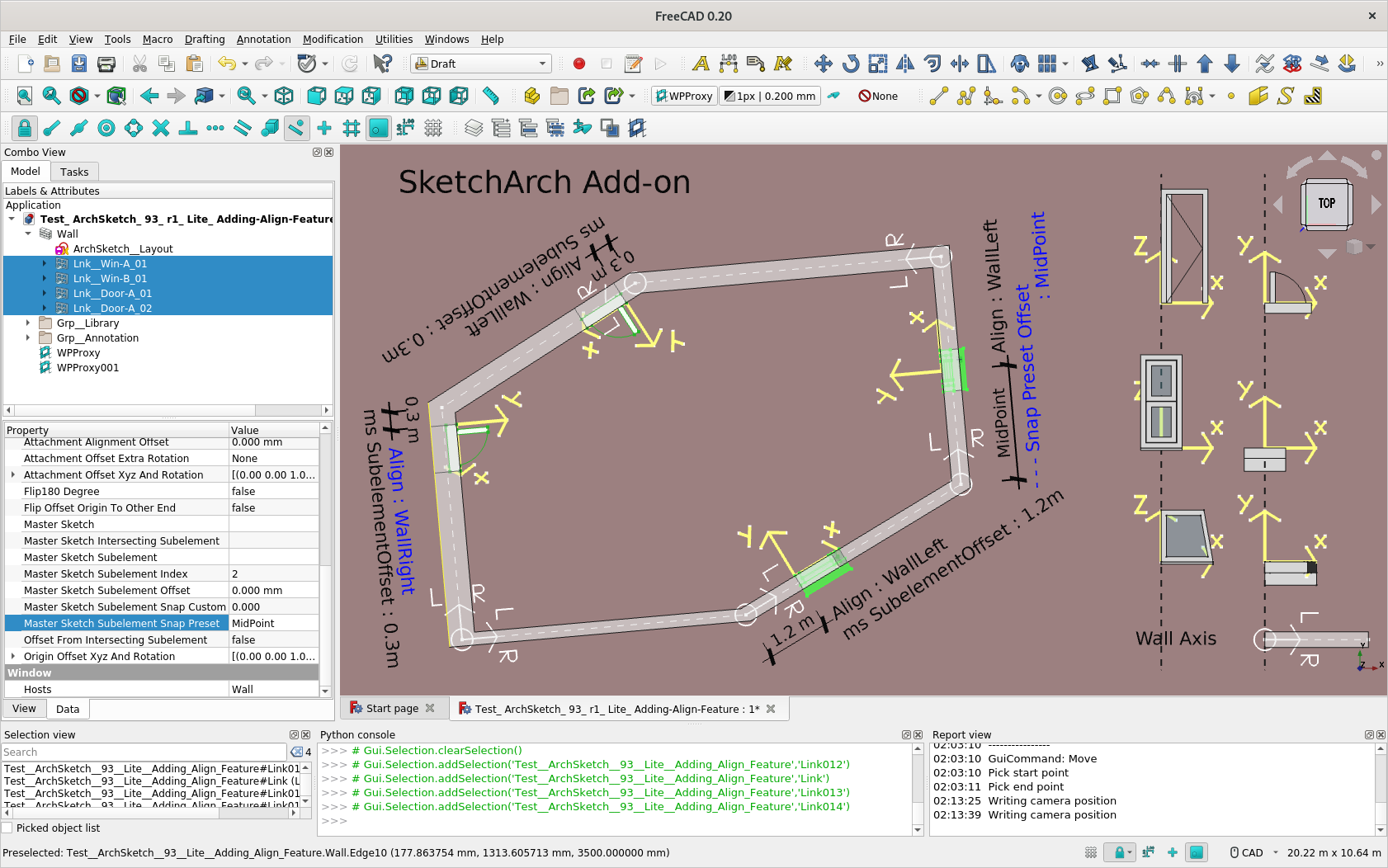Click the Print icon
Image resolution: width=1388 pixels, height=868 pixels.
[106, 64]
